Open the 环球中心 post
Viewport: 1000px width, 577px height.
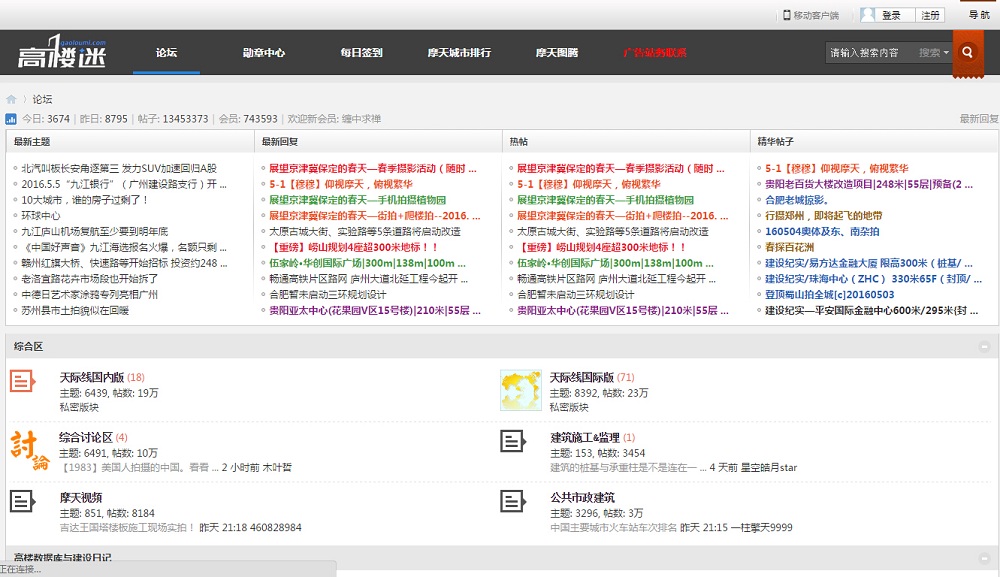point(41,215)
